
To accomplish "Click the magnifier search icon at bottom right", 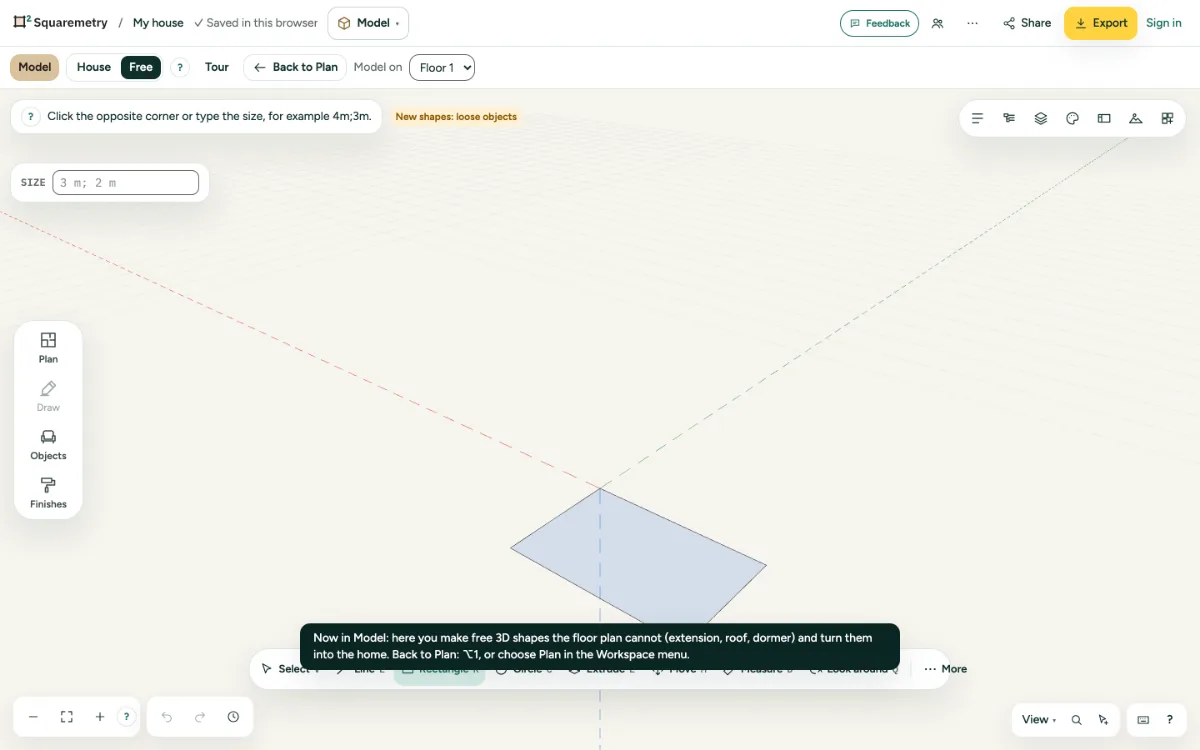I will click(1076, 720).
